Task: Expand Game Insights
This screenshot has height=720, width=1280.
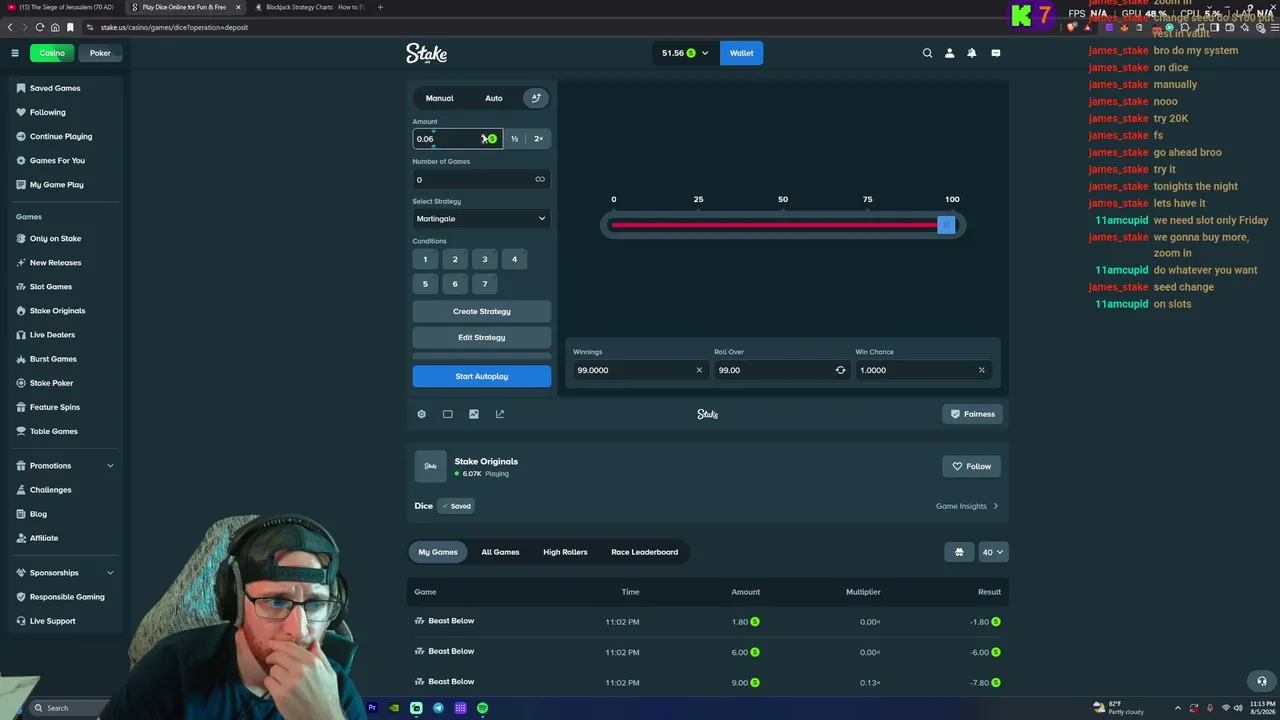Action: click(x=967, y=506)
